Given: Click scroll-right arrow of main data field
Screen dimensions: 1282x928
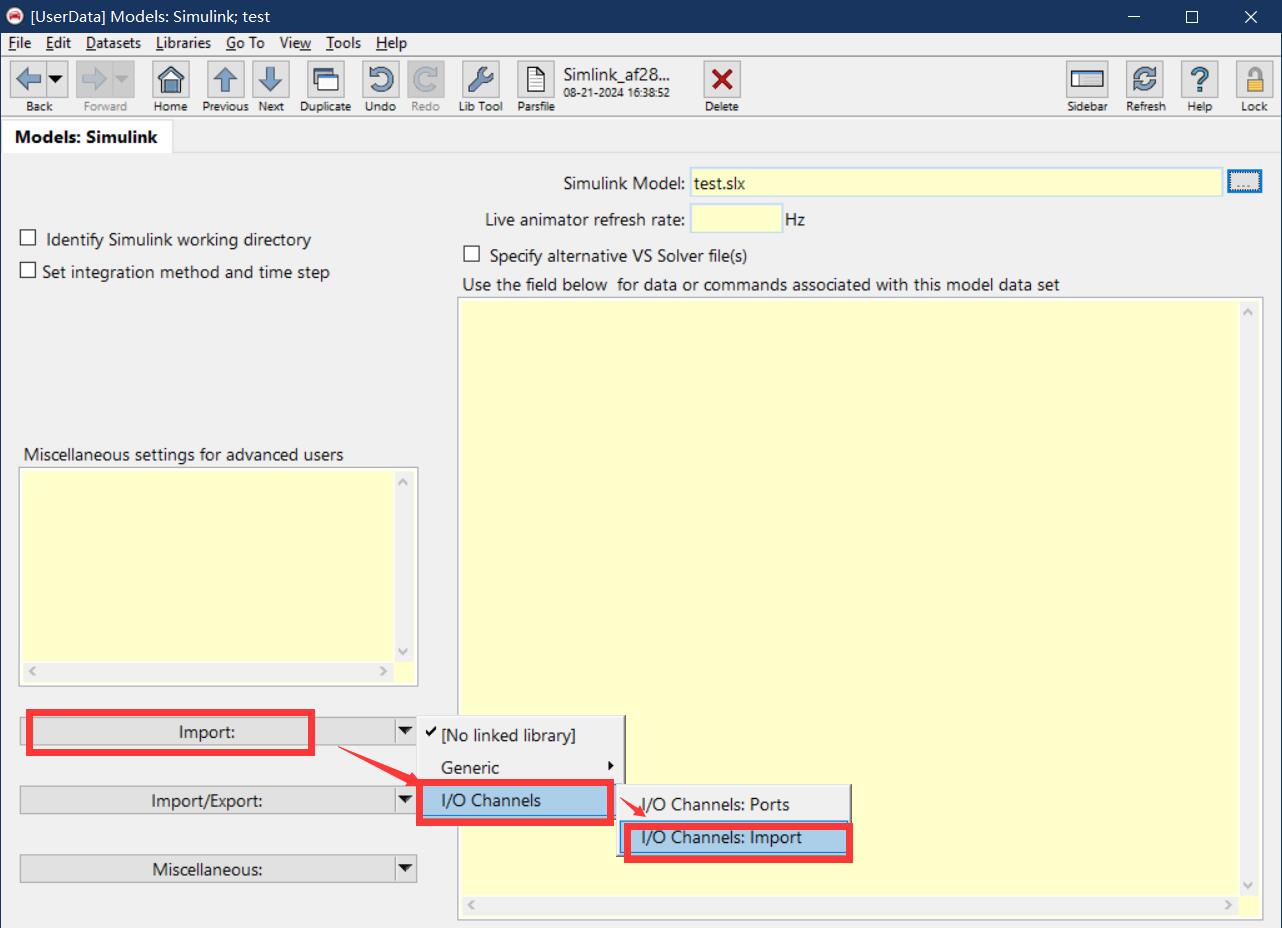Looking at the screenshot, I should tap(1228, 906).
